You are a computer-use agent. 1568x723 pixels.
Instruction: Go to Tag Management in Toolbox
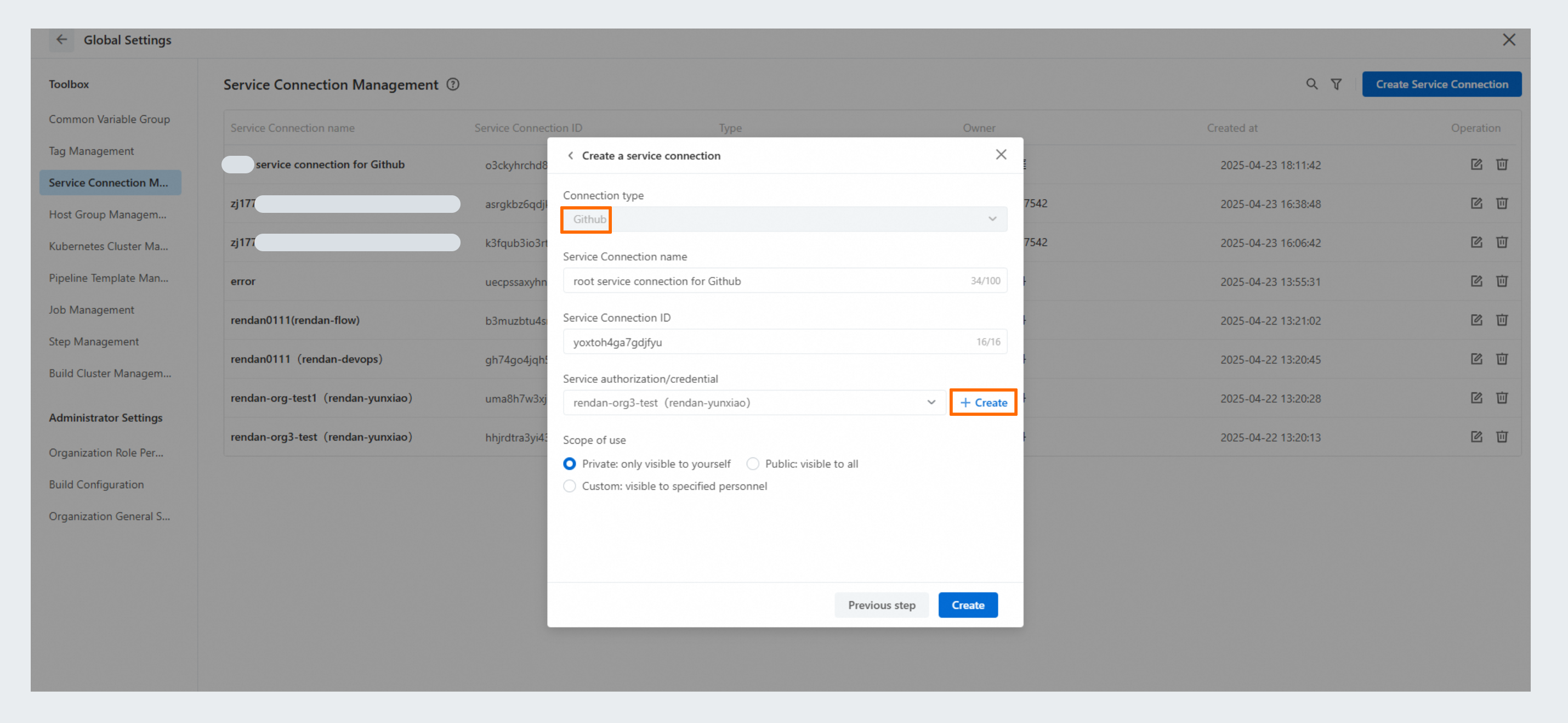pyautogui.click(x=92, y=151)
